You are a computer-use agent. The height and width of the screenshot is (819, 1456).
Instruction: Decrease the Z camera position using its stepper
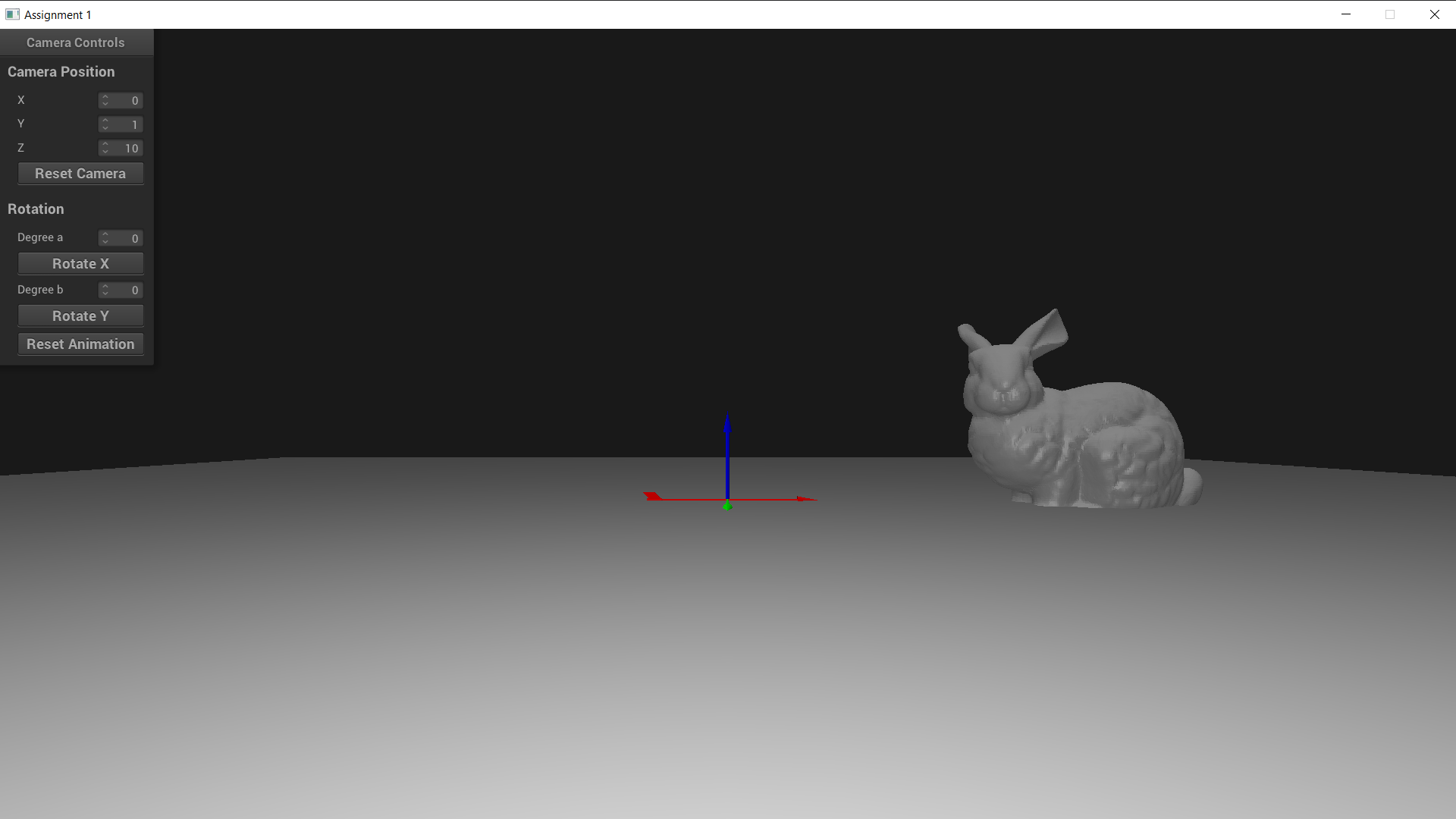(x=105, y=152)
